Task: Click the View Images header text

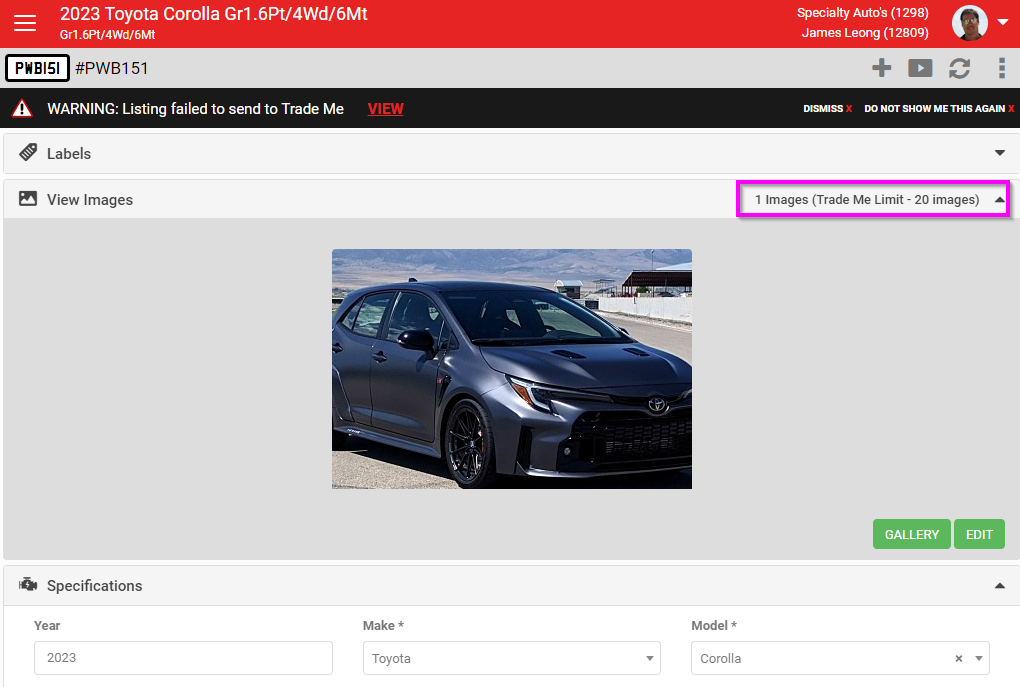Action: (x=90, y=200)
